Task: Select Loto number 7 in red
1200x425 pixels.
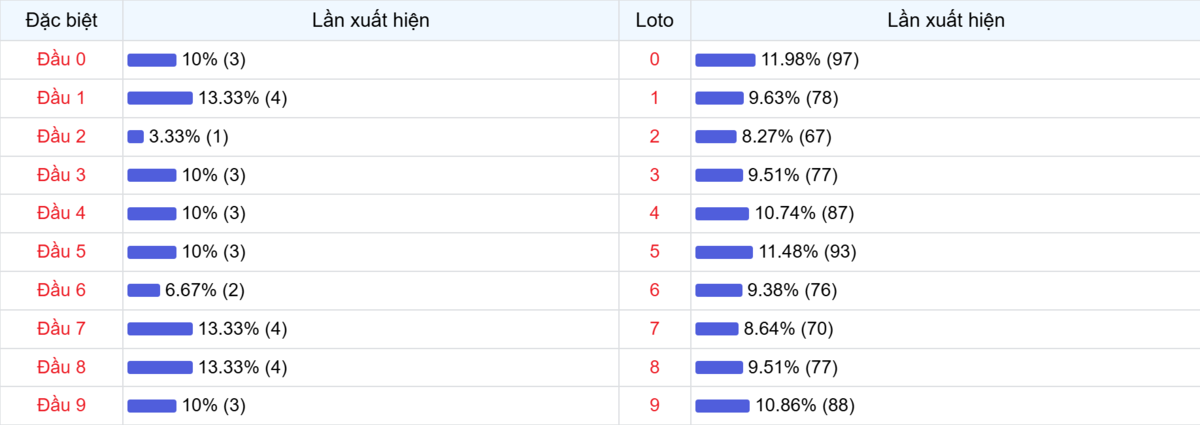Action: pos(654,329)
